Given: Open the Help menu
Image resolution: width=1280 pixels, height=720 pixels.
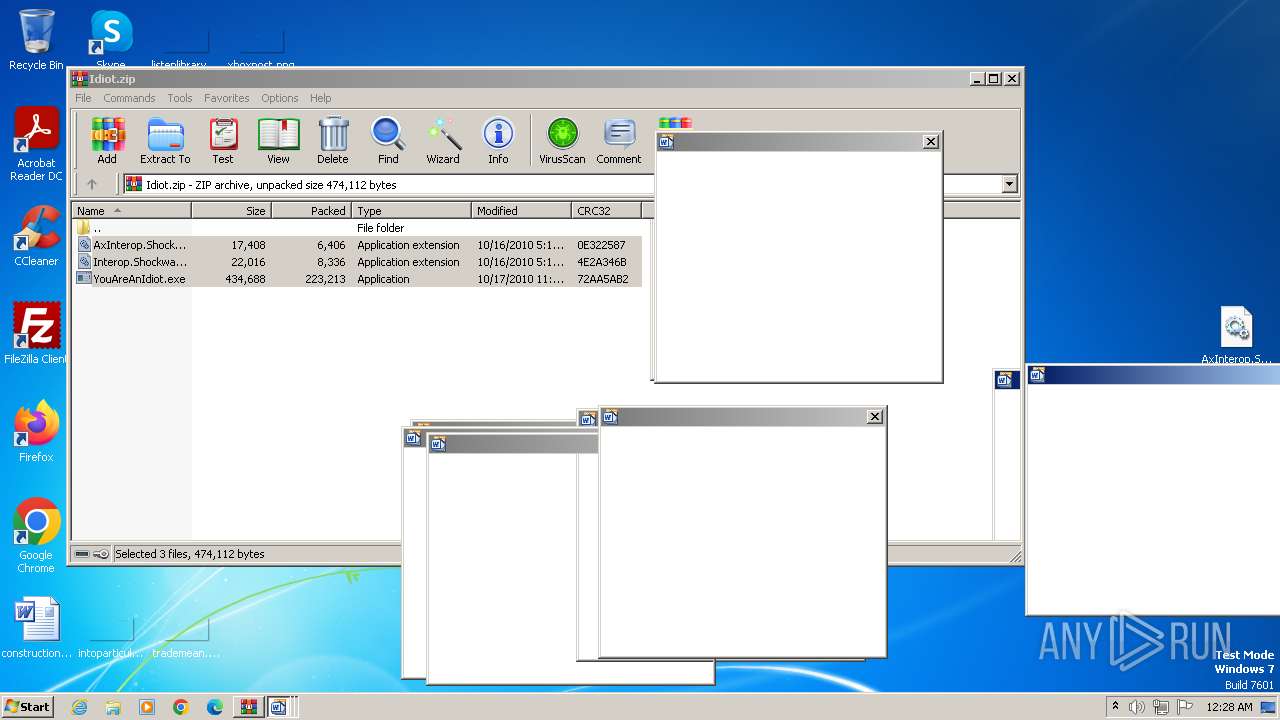Looking at the screenshot, I should (x=321, y=98).
